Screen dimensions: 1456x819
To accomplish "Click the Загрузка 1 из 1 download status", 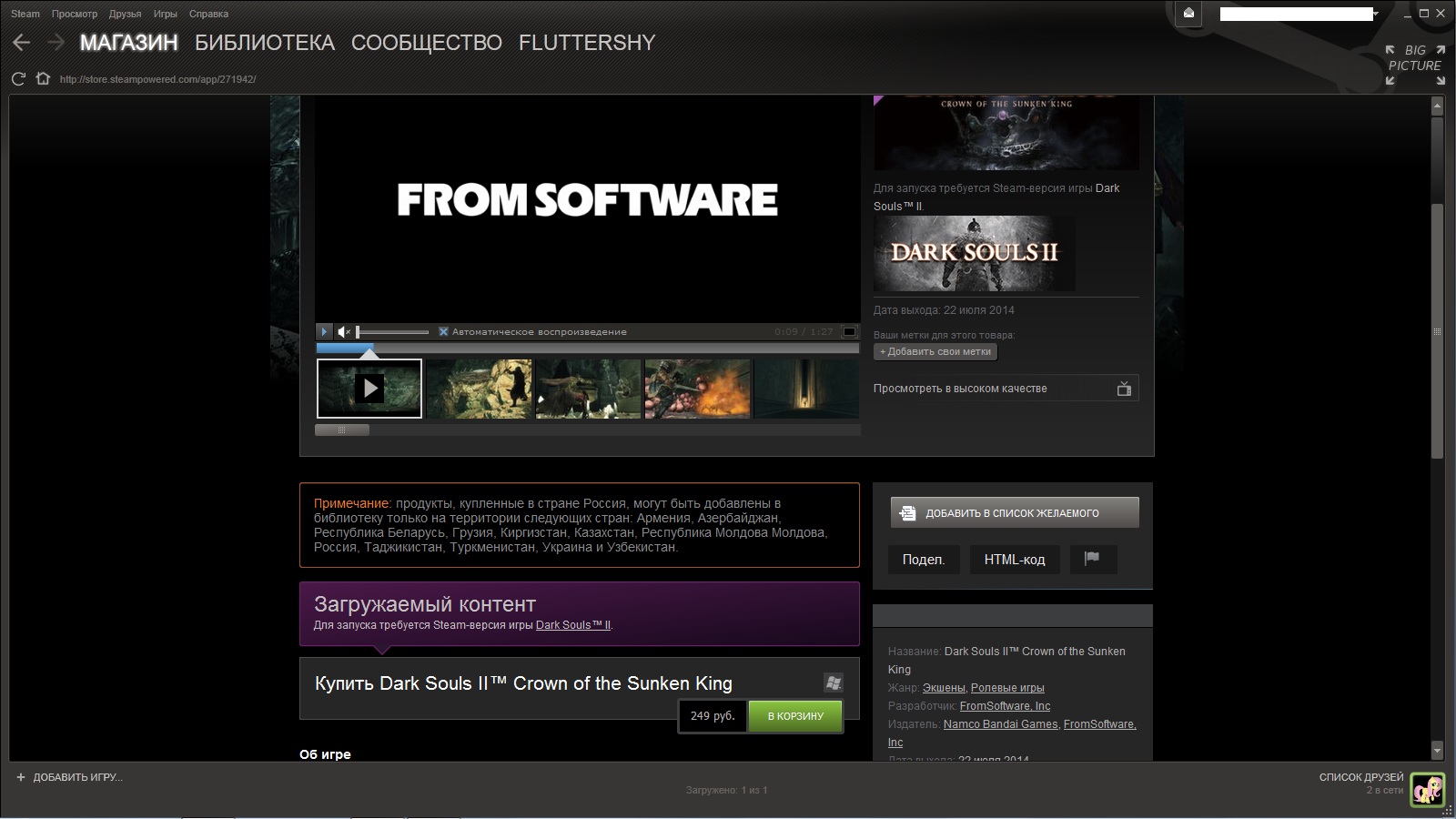I will pyautogui.click(x=726, y=790).
